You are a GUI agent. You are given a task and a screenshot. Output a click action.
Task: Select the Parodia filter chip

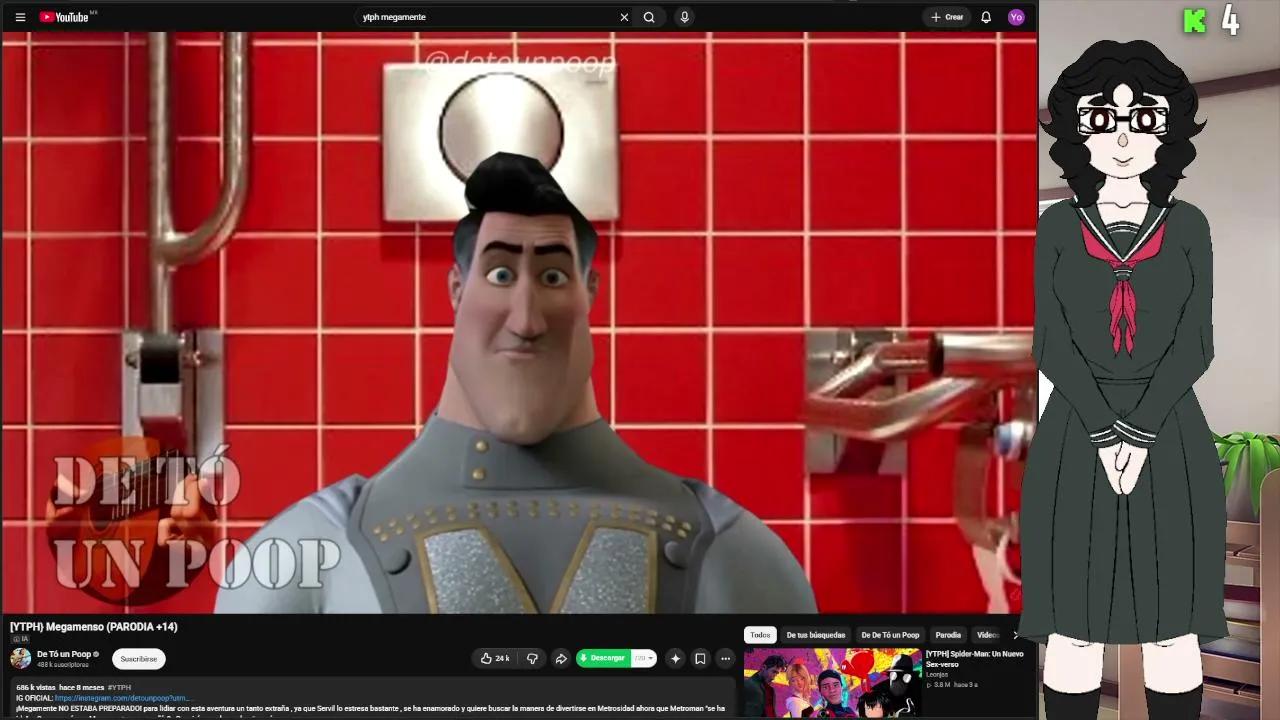coord(948,635)
